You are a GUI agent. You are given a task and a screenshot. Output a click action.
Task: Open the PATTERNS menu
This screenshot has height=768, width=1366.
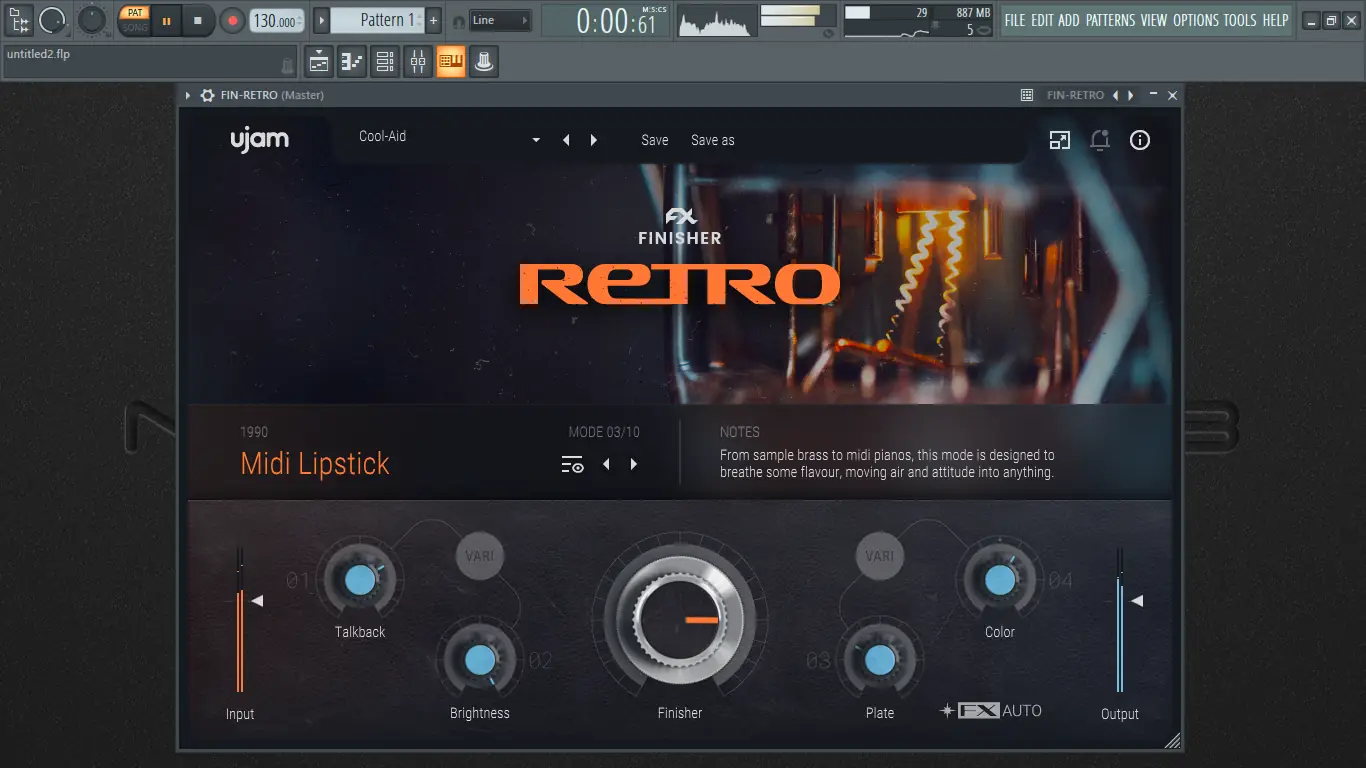point(1110,20)
